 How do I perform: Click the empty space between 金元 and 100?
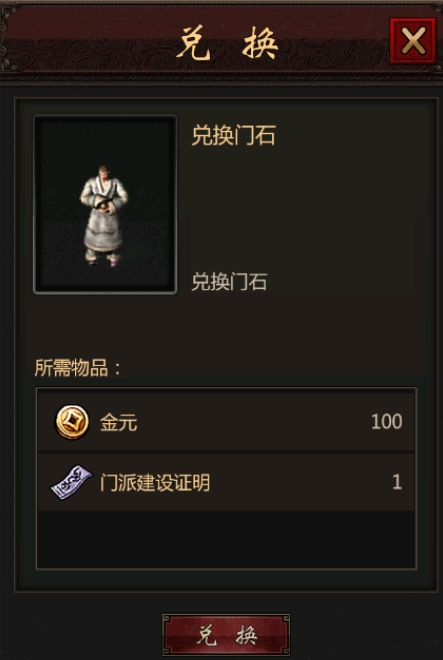(x=254, y=422)
